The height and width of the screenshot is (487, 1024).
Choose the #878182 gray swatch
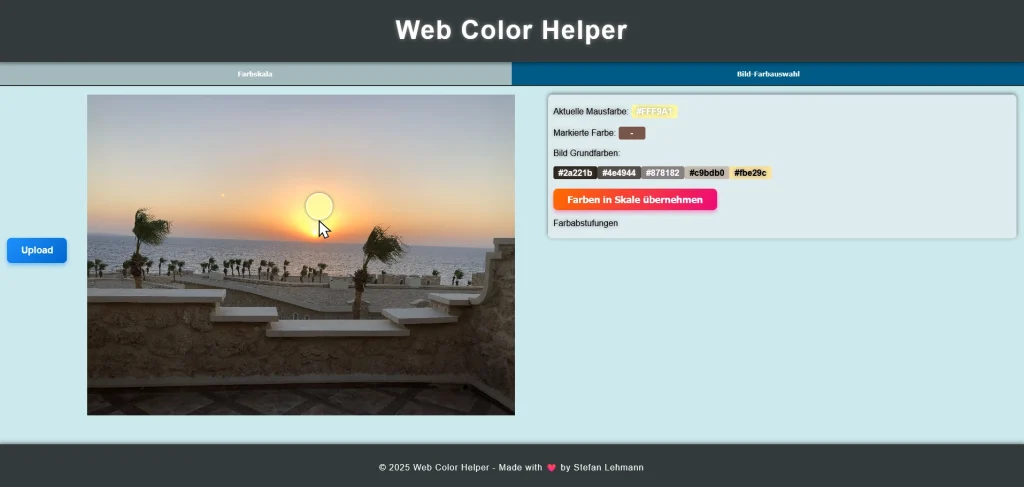[x=662, y=173]
